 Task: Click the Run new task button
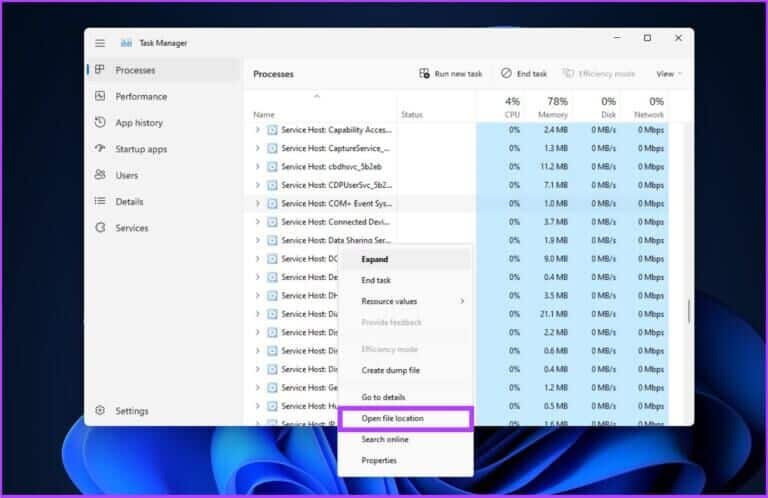pos(451,74)
